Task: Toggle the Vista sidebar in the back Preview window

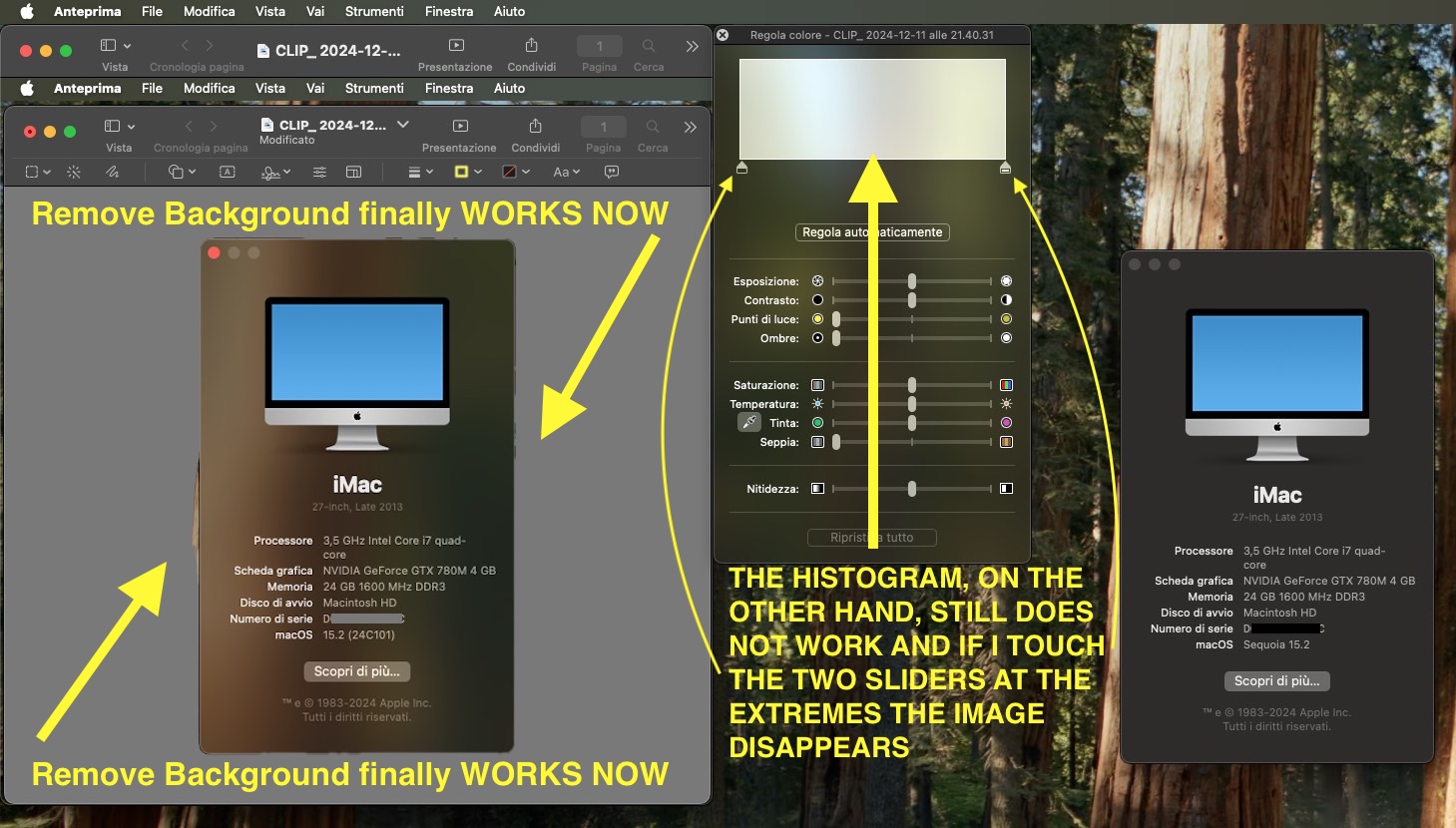Action: pos(115,46)
